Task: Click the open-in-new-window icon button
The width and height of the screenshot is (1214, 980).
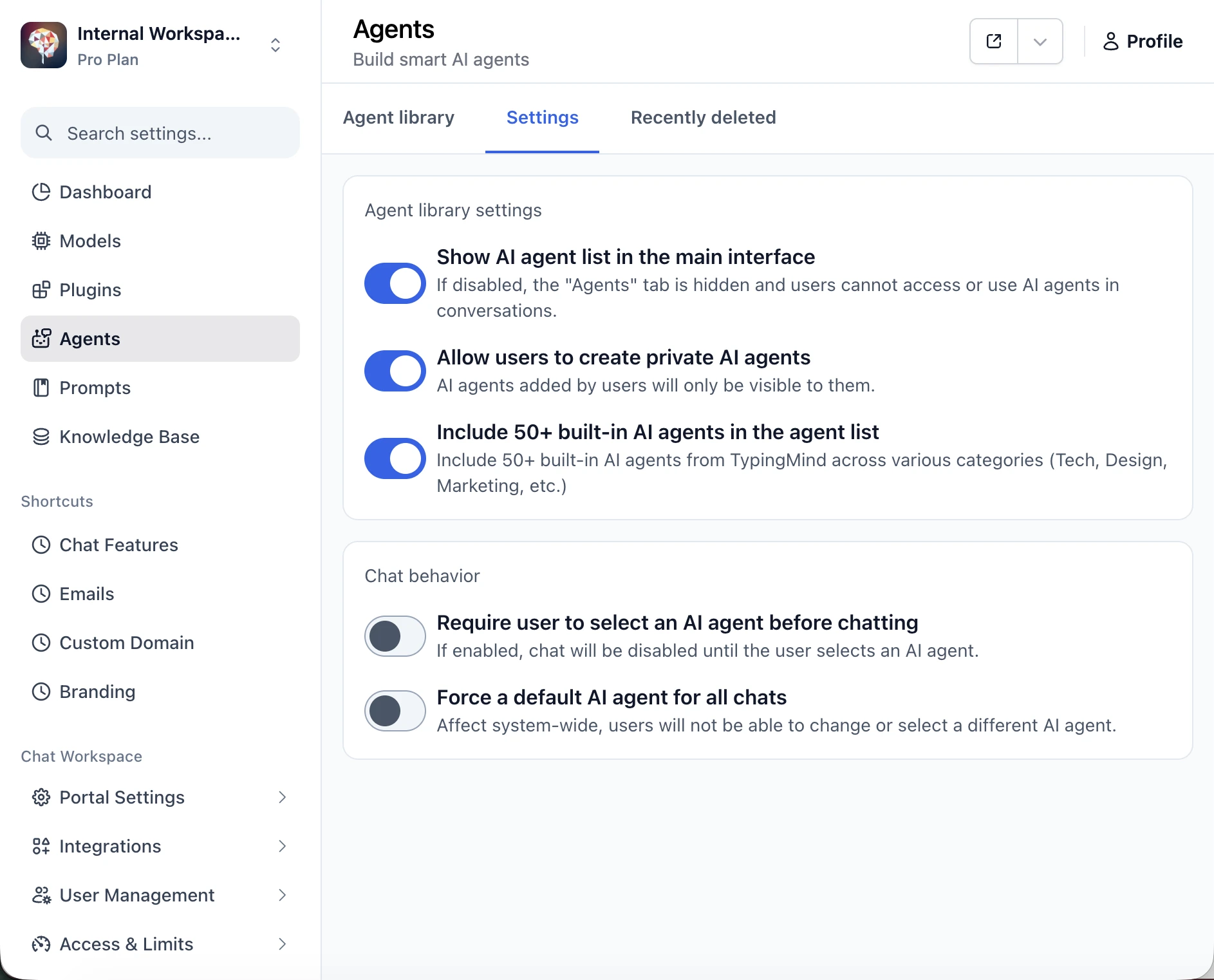Action: (x=994, y=41)
